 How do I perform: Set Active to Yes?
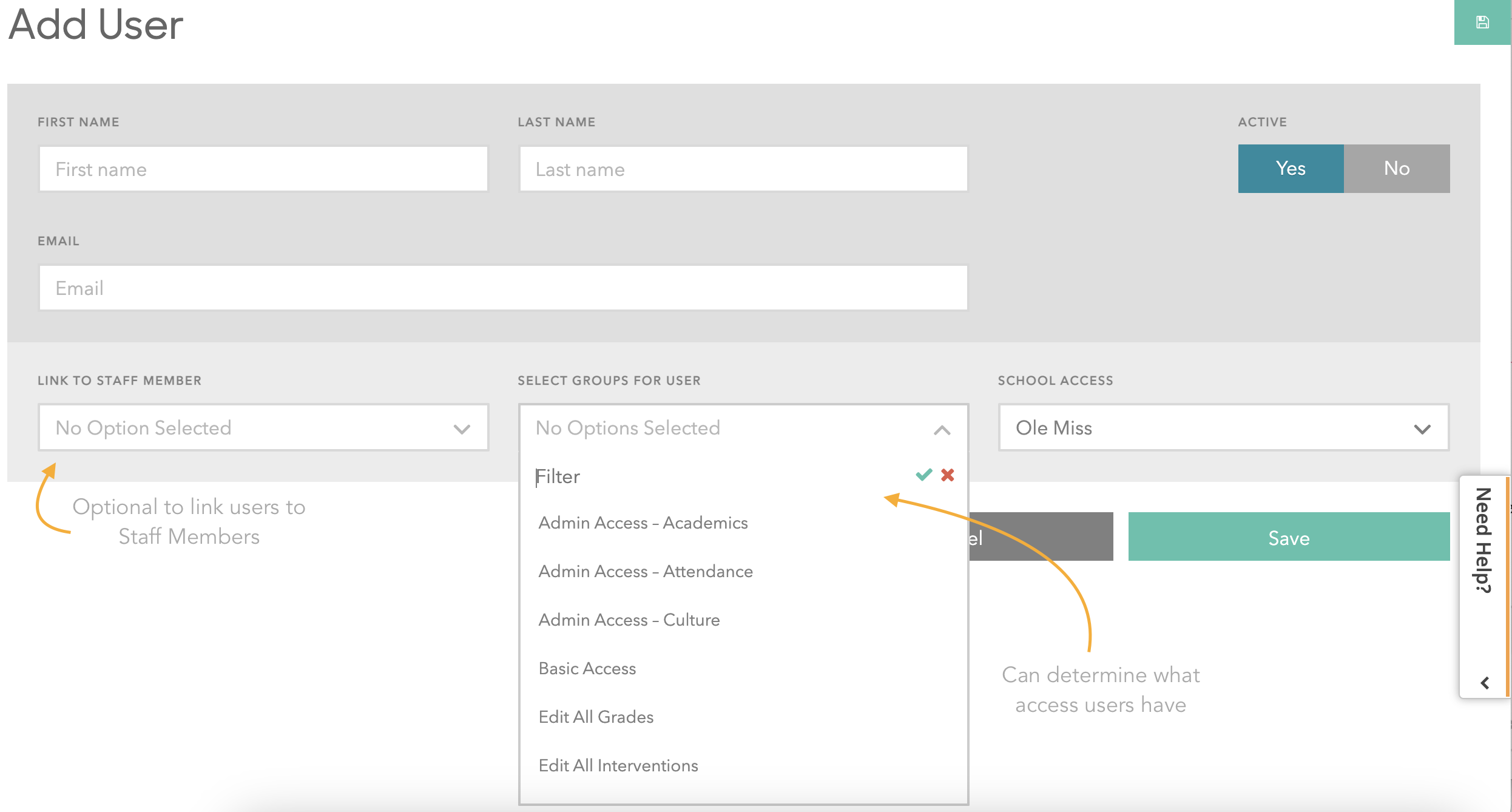point(1291,169)
